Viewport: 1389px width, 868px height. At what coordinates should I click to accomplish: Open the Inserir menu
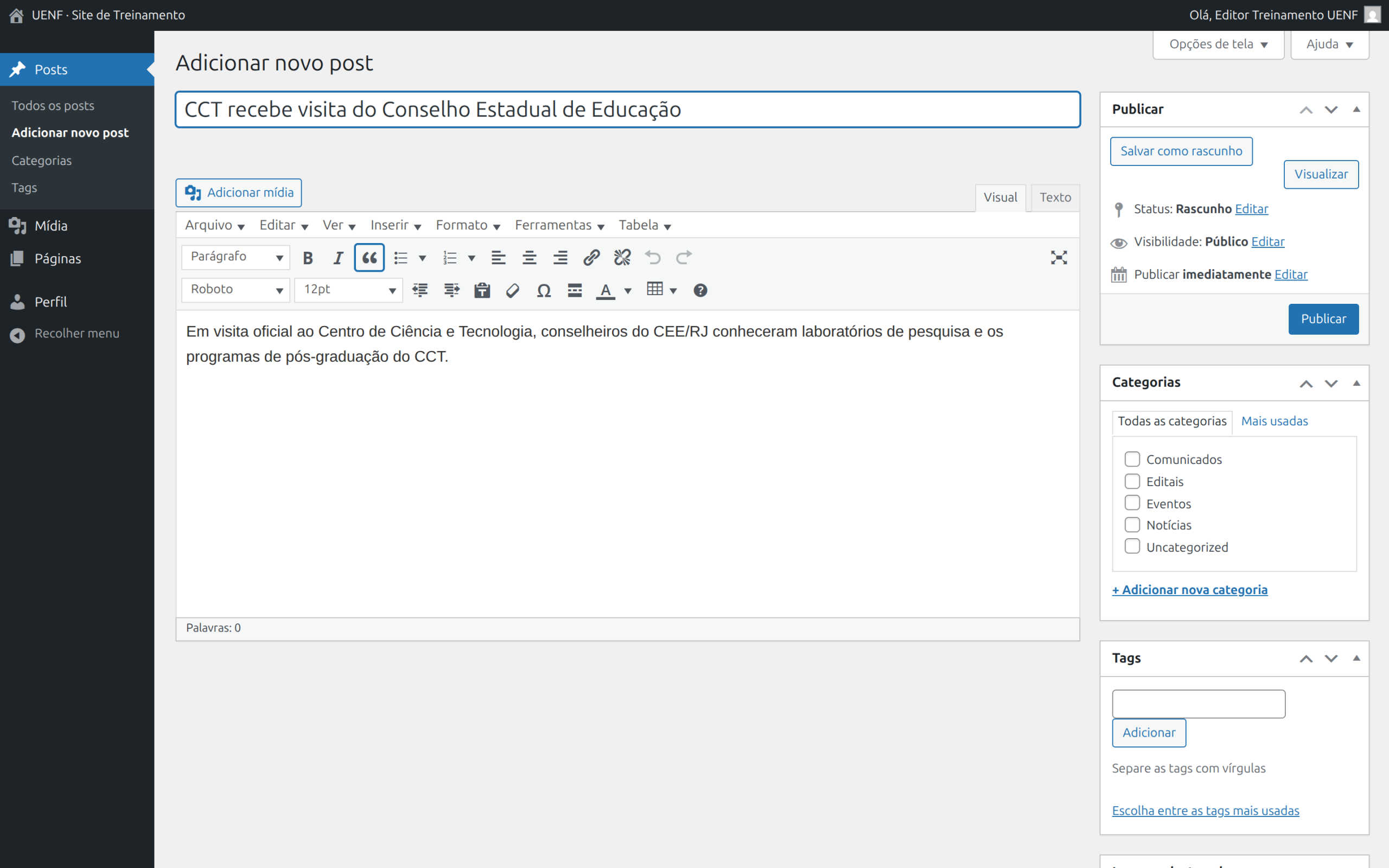pos(396,225)
